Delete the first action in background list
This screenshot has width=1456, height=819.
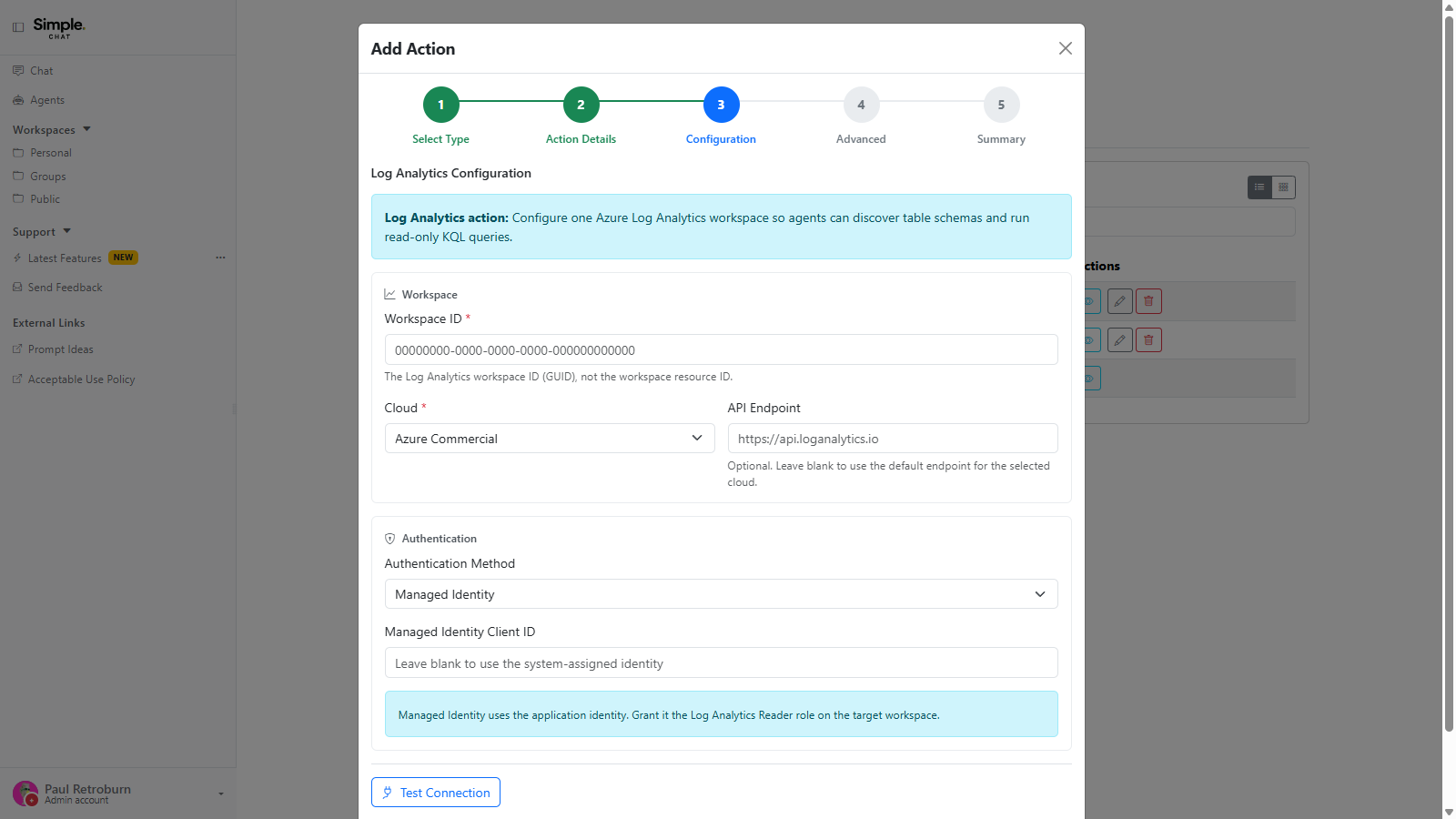(1149, 301)
